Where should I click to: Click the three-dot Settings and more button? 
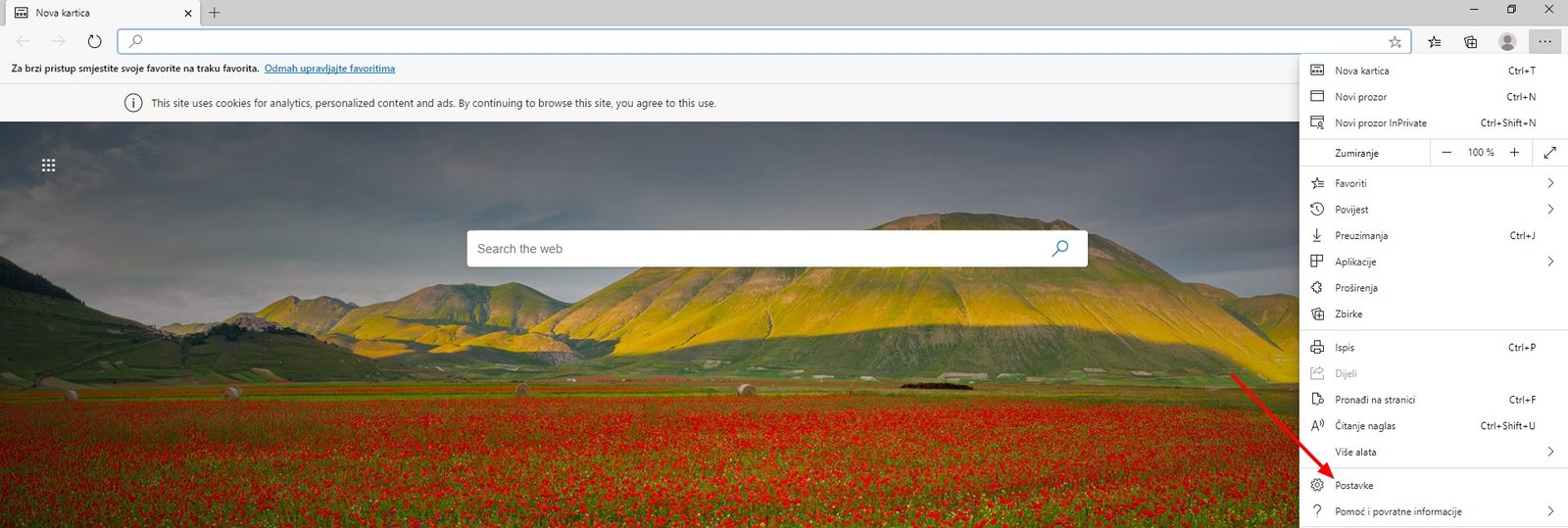tap(1544, 41)
